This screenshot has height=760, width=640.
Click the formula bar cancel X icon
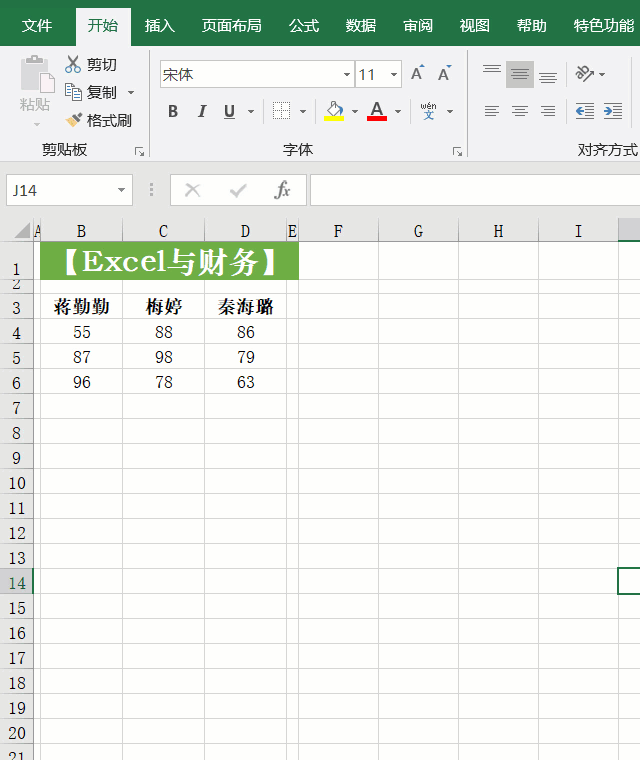pos(192,190)
